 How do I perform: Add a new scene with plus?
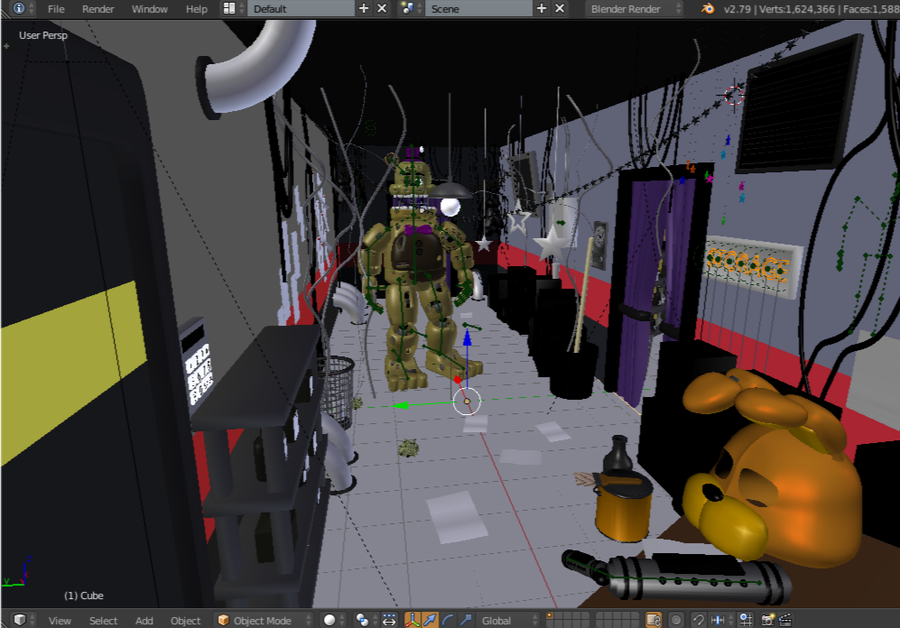coord(541,9)
